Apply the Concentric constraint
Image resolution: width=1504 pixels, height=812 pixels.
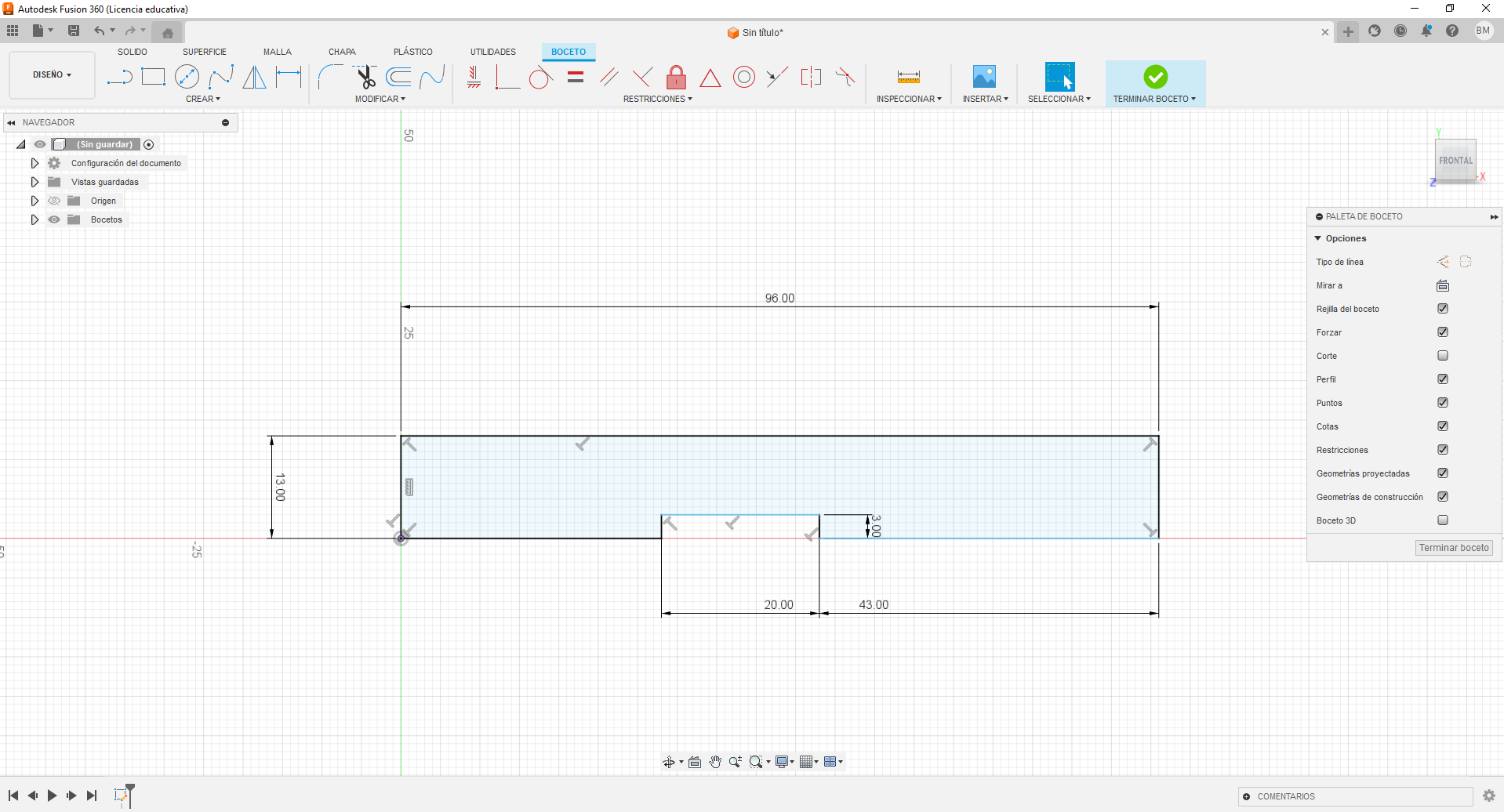pos(744,77)
